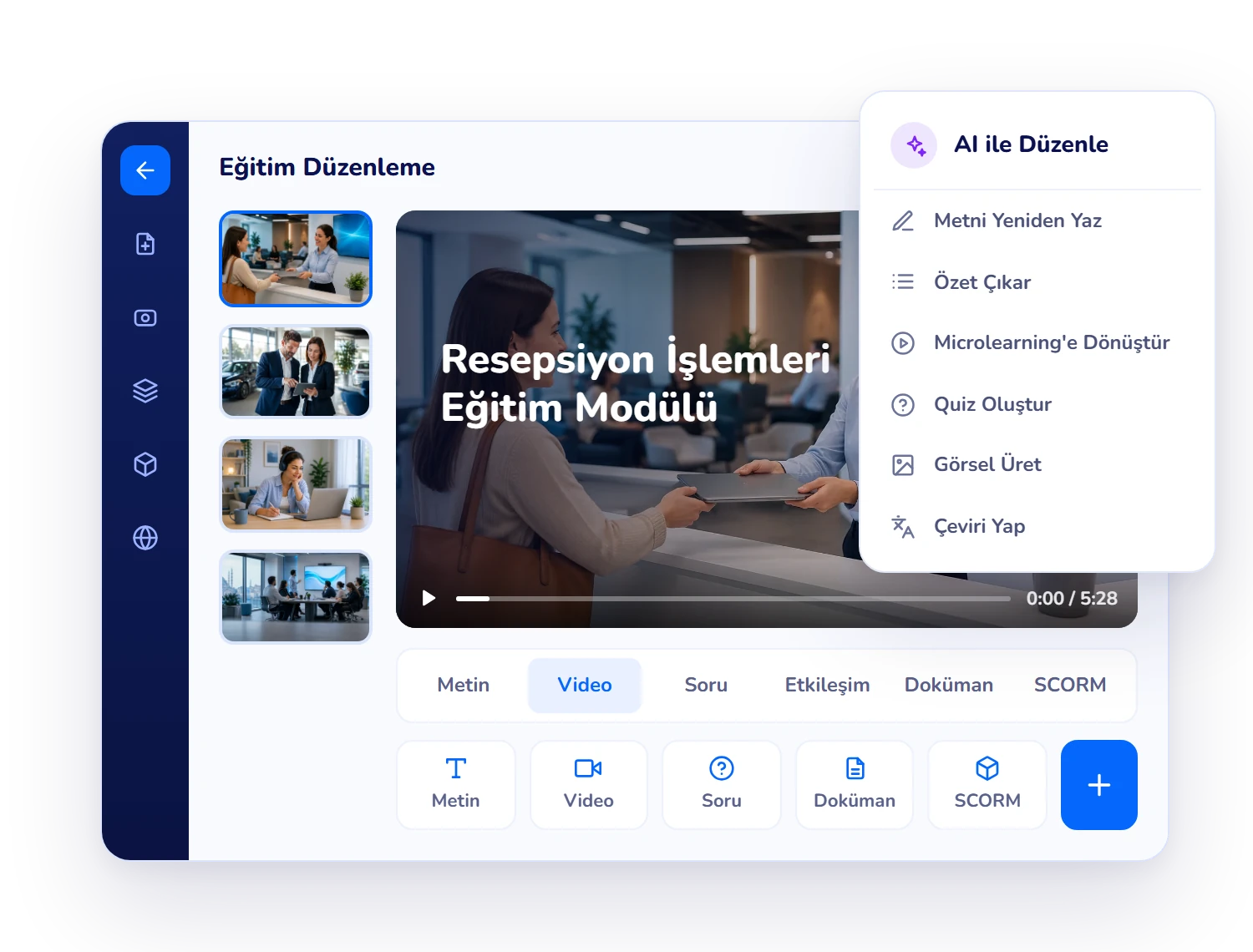
Task: Switch to the Etkileşim tab
Action: coord(827,685)
